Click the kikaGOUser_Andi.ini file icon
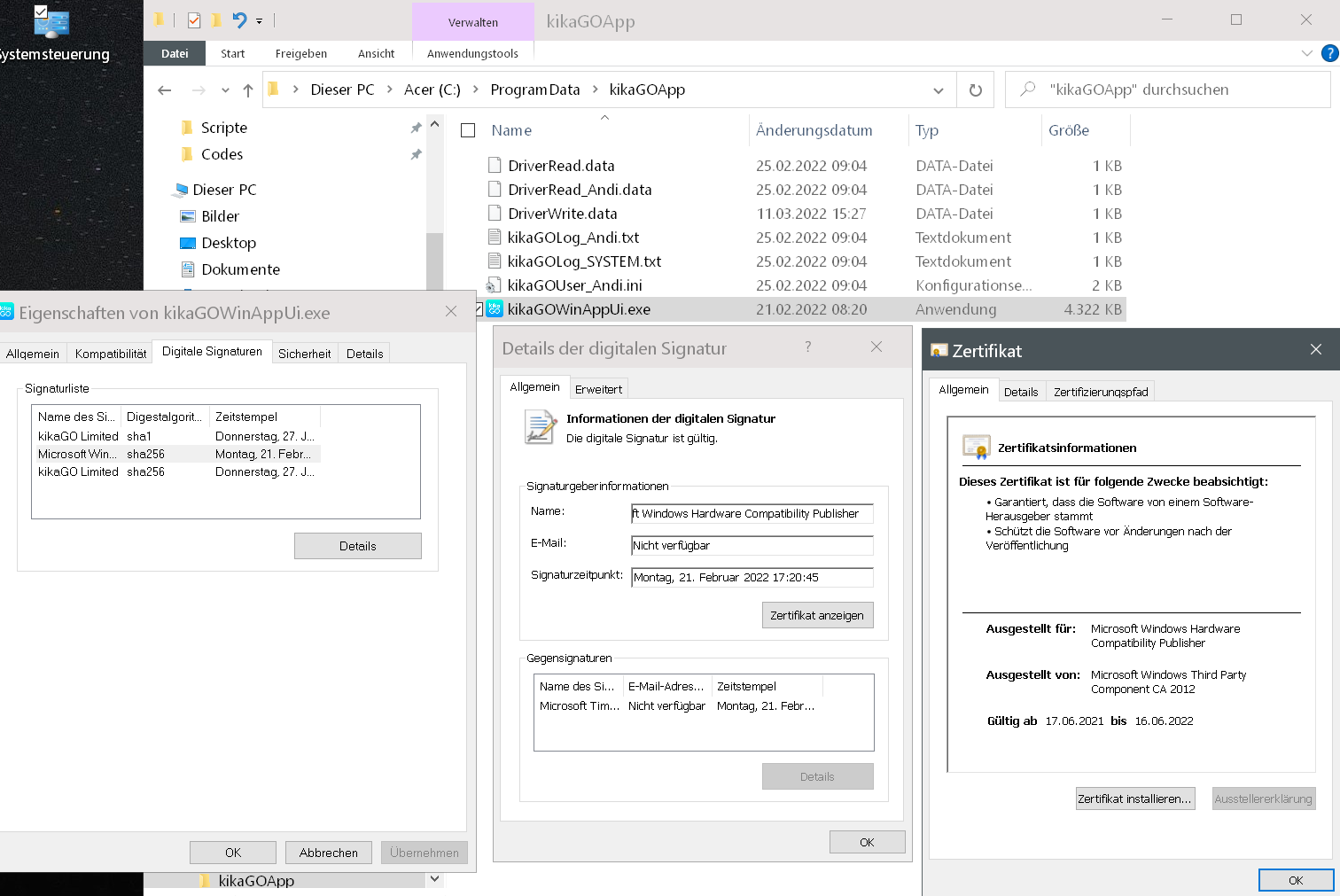Screen dimensions: 1340x896 click(494, 285)
